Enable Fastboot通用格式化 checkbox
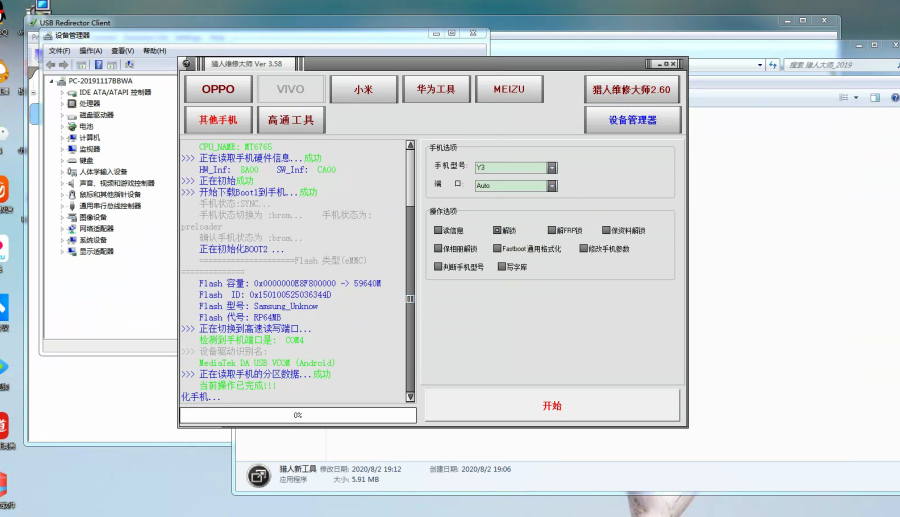Viewport: 900px width, 517px height. [497, 248]
